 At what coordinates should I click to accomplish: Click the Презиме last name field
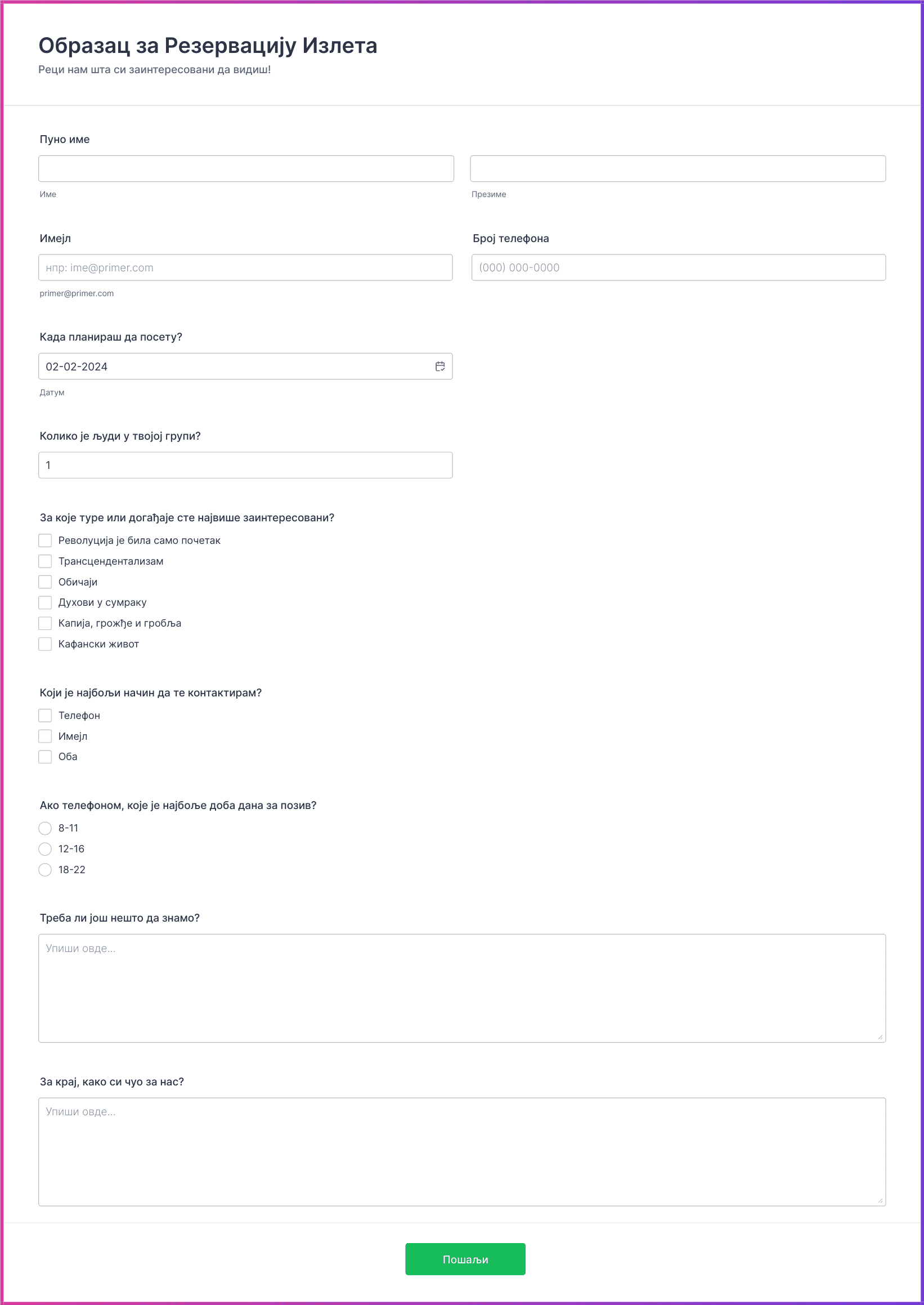[678, 168]
